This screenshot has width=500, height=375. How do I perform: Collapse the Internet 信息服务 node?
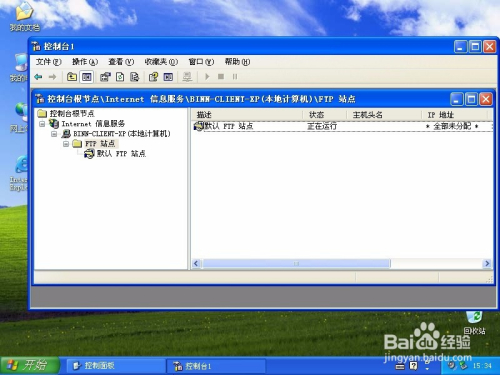(42, 124)
